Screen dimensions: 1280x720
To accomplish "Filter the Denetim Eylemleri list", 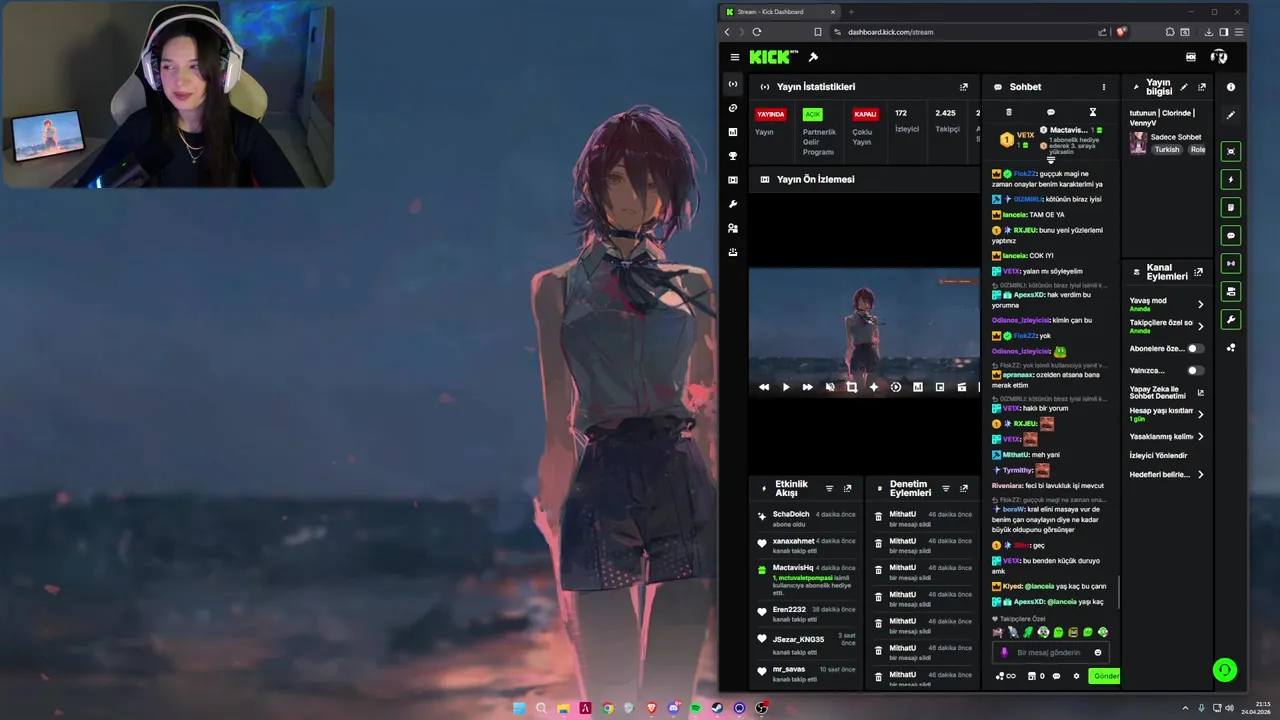I will coord(946,489).
